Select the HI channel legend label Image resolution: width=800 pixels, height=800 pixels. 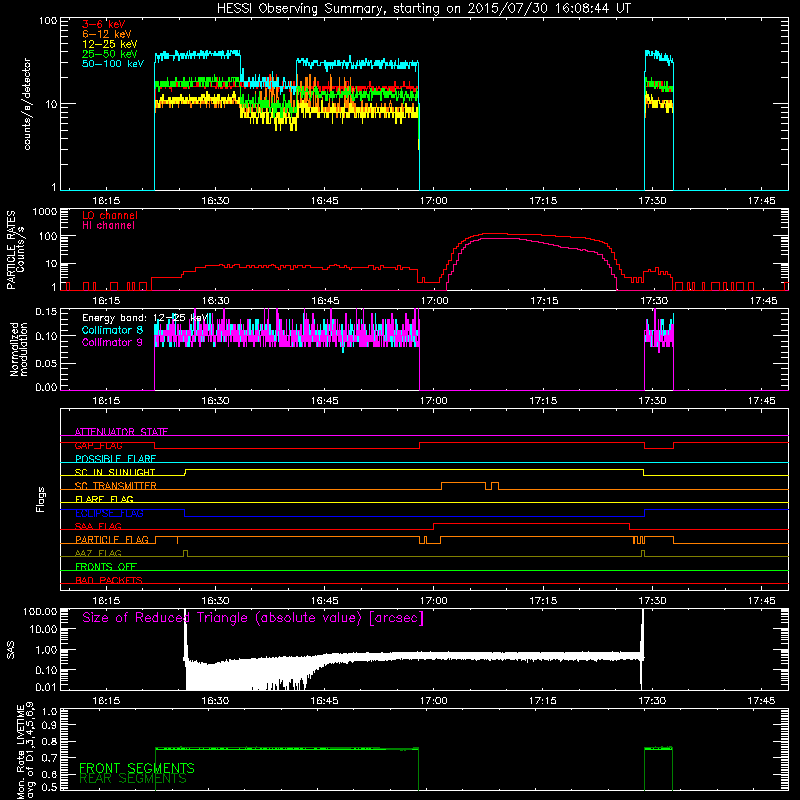108,226
